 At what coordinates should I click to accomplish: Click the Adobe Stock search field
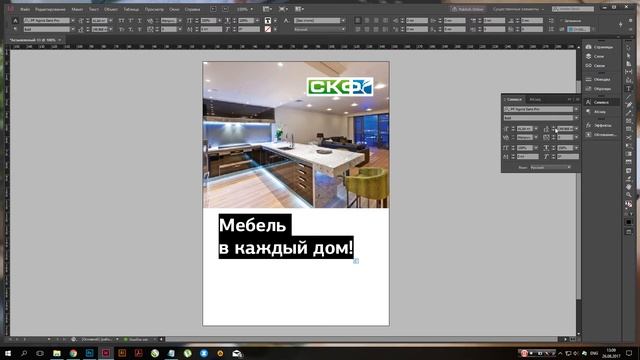click(573, 9)
